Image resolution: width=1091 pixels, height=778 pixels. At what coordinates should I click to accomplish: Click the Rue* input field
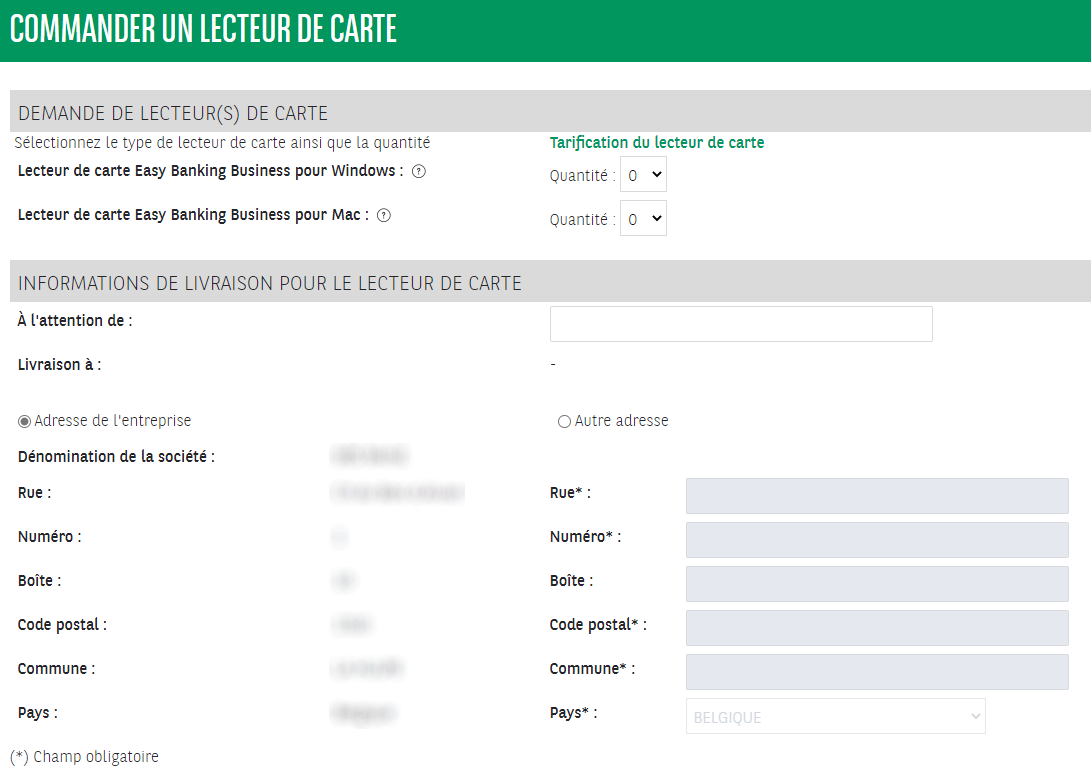tap(877, 496)
